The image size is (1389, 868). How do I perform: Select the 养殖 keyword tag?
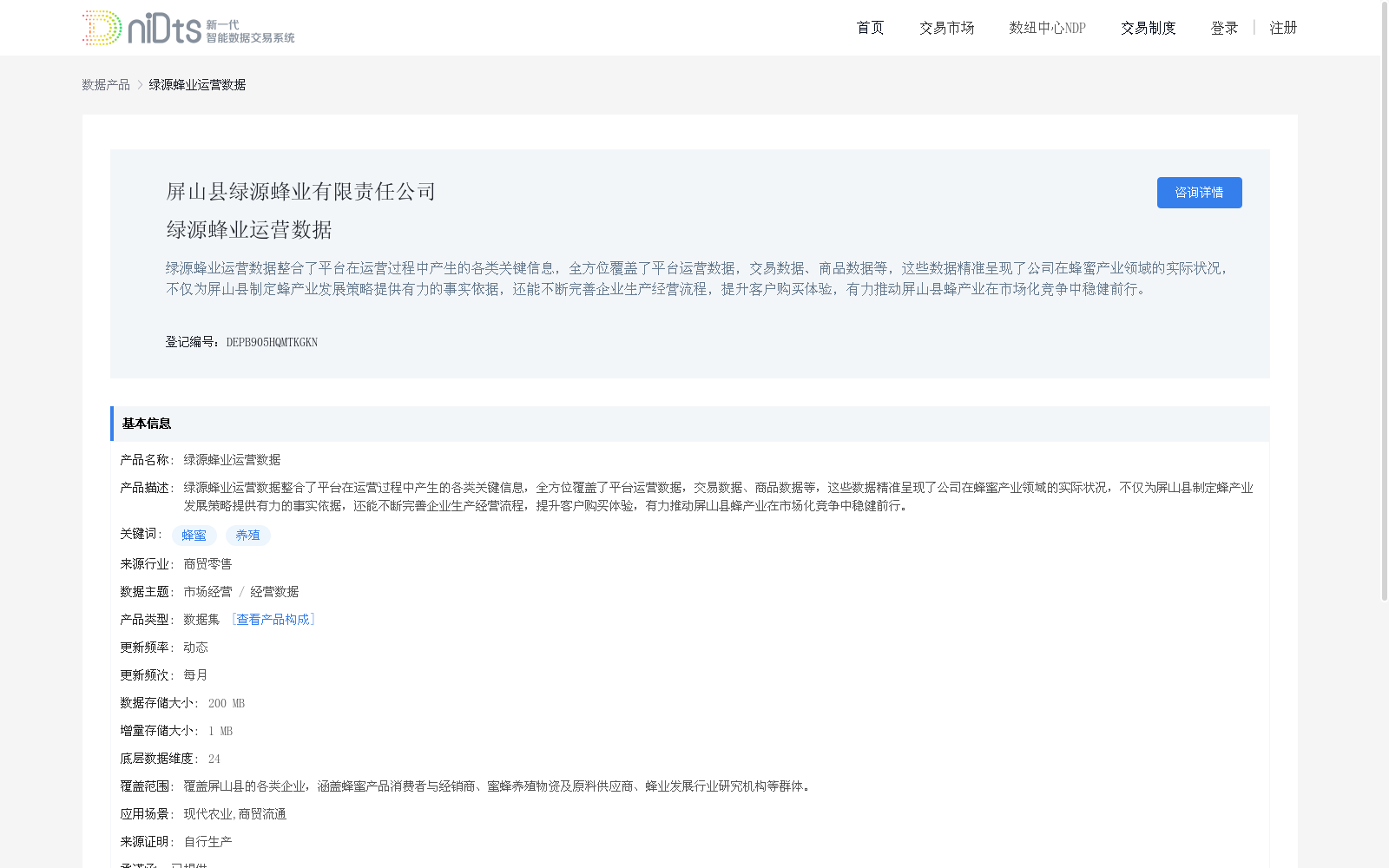coord(248,536)
